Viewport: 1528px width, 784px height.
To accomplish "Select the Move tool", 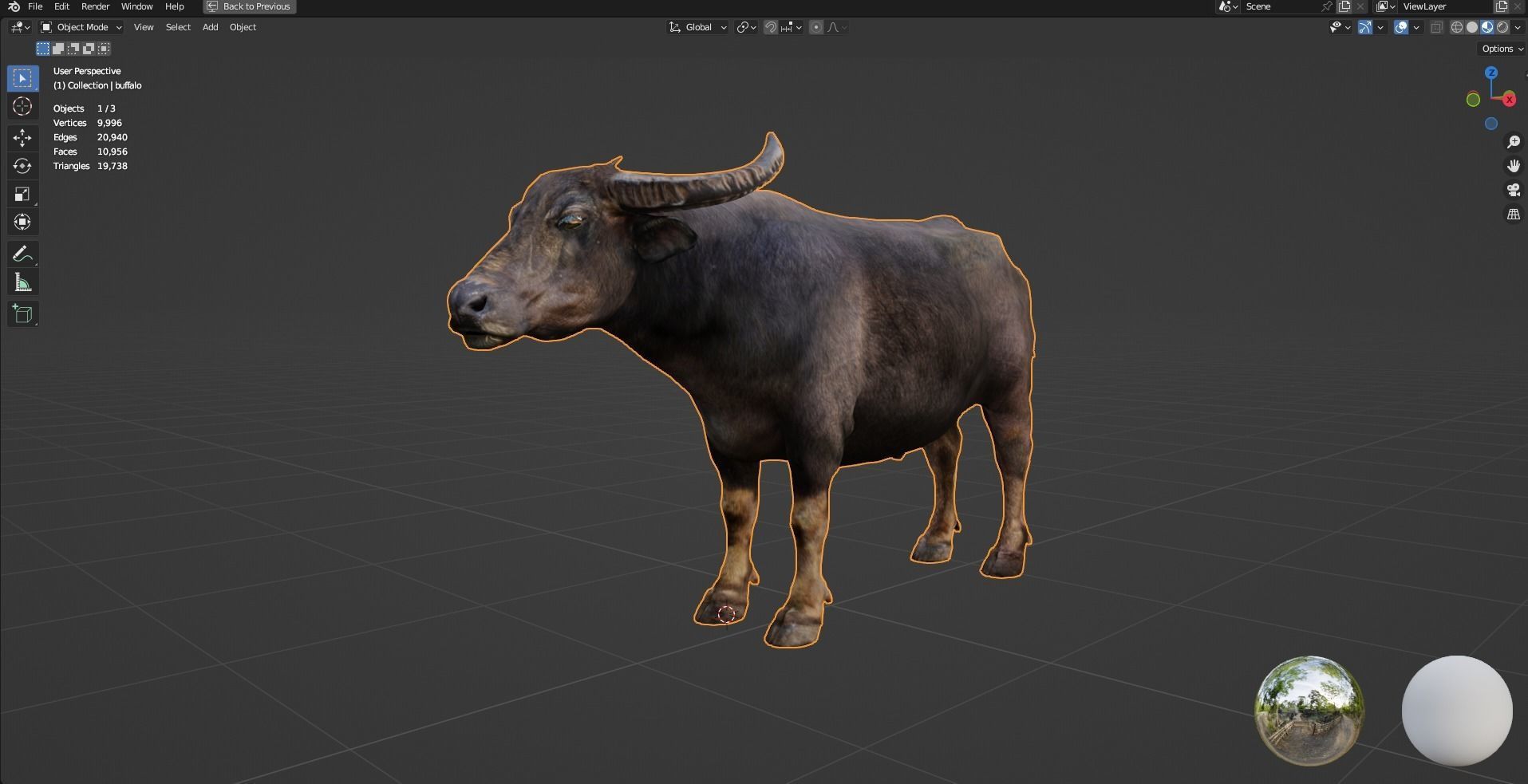I will (x=22, y=138).
